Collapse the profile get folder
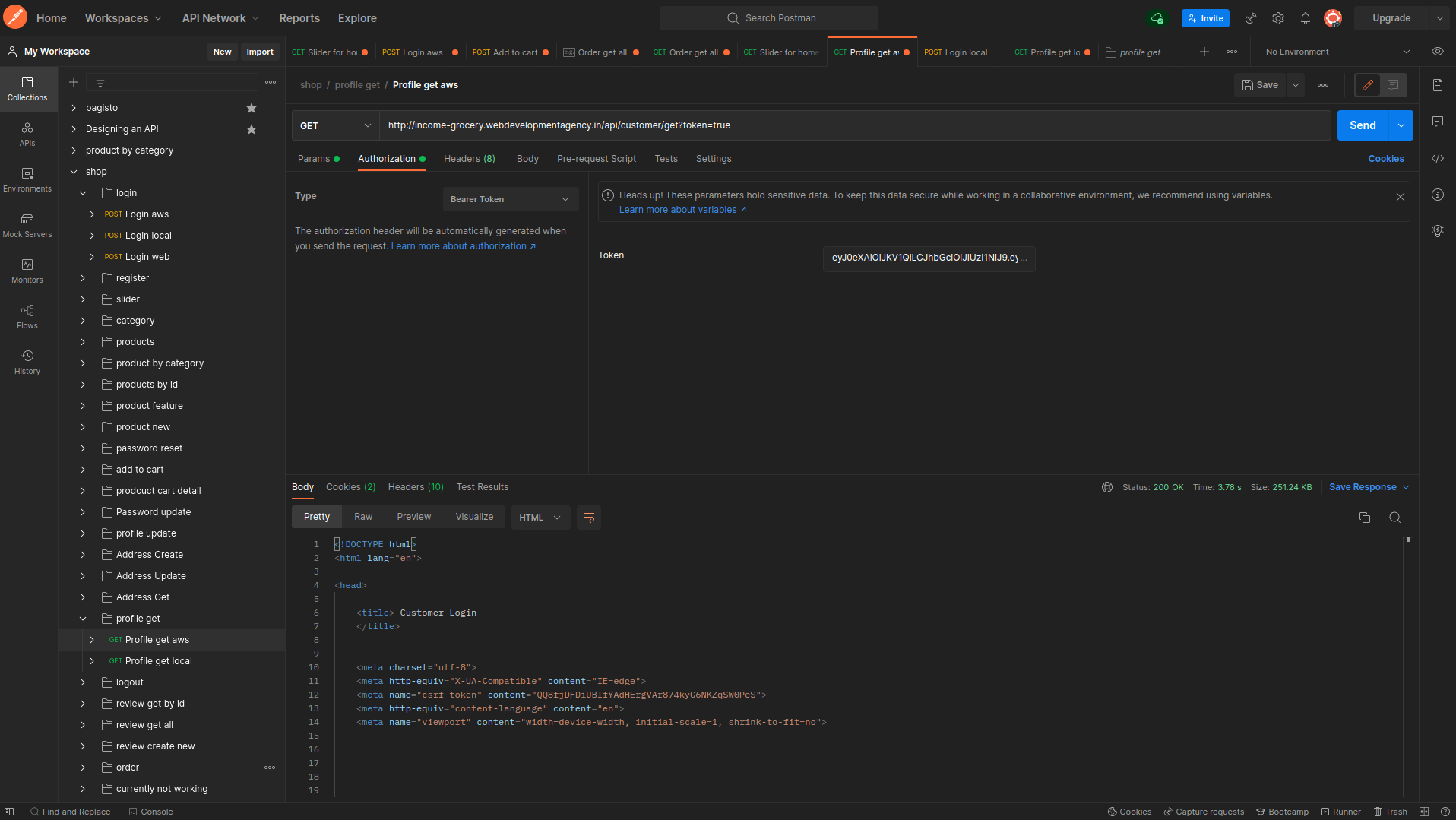The width and height of the screenshot is (1456, 820). pyautogui.click(x=83, y=619)
